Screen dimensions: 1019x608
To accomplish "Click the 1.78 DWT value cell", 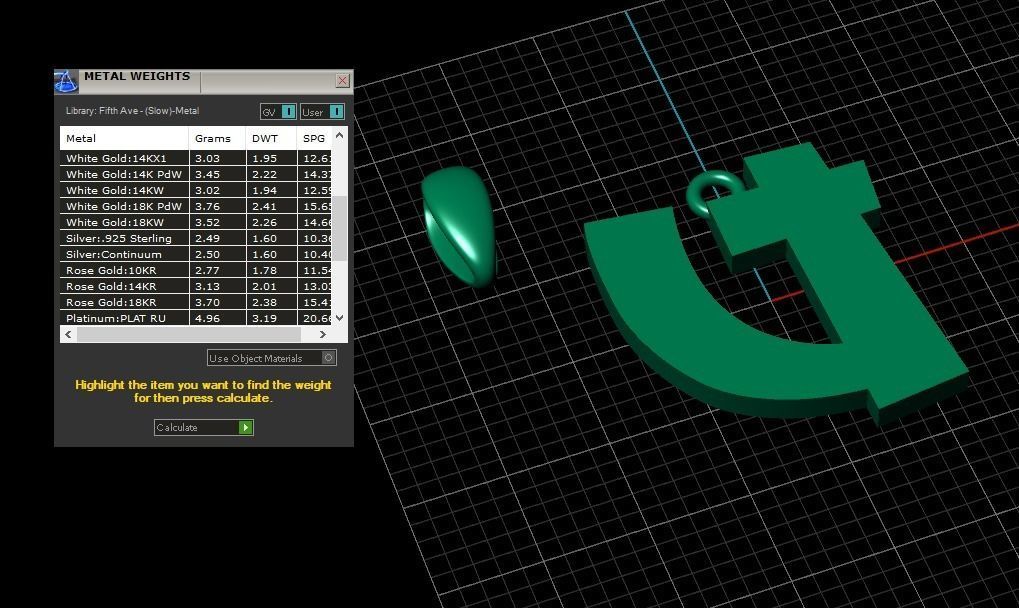I will pos(272,270).
